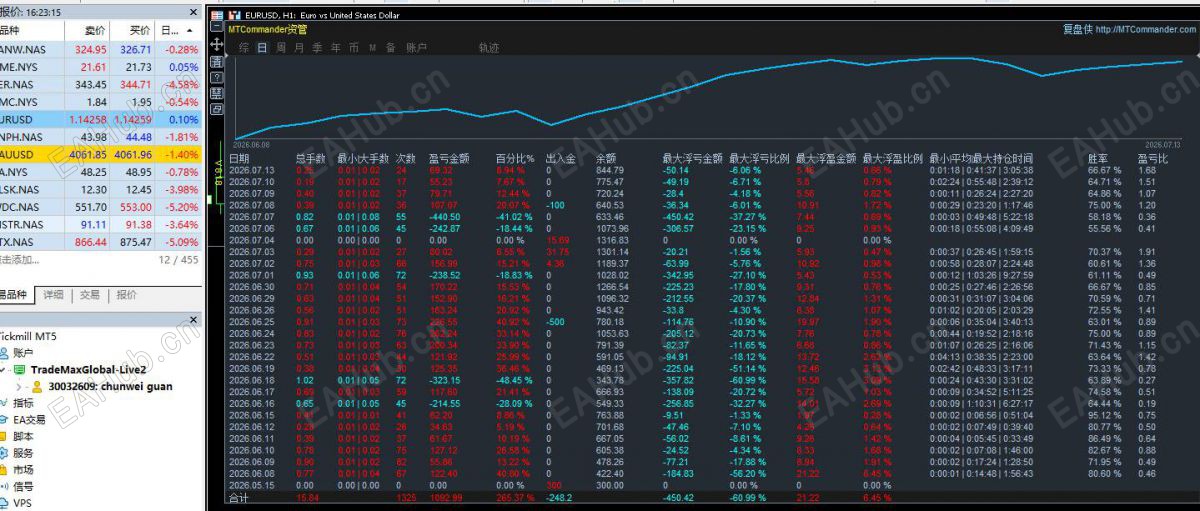Select the 年 yearly tab

(x=335, y=47)
